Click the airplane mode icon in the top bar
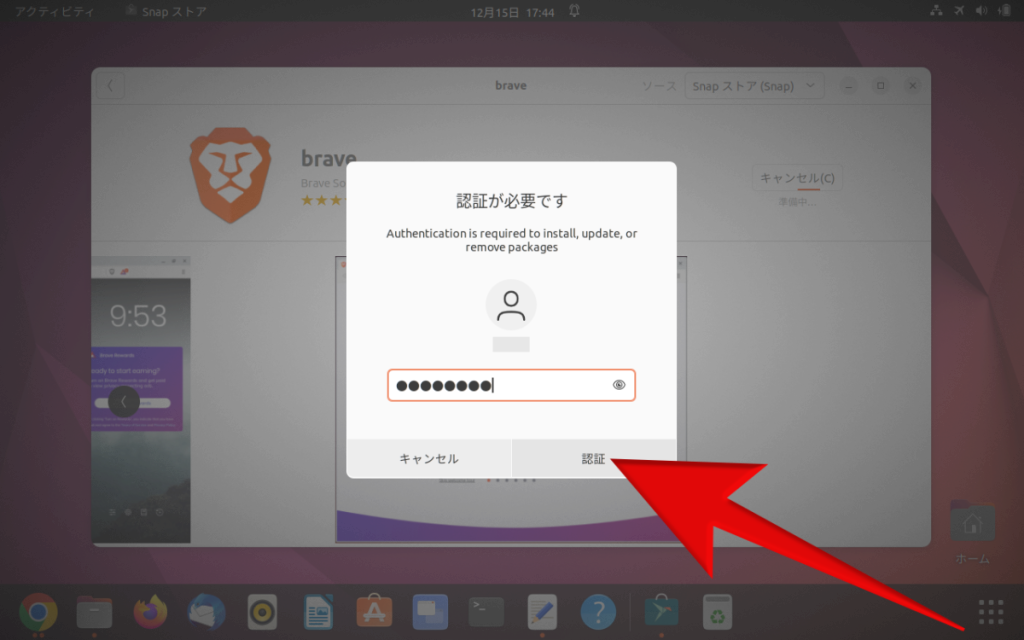Screen dimensions: 1024x640 pos(959,10)
